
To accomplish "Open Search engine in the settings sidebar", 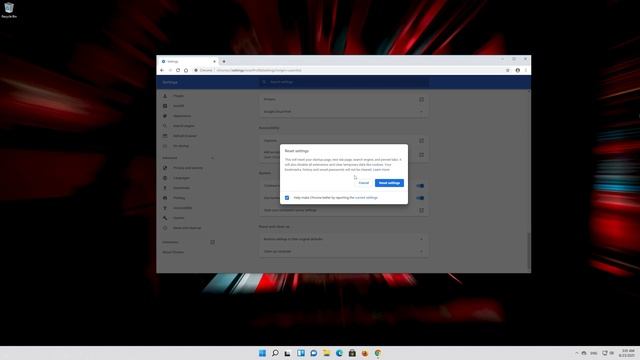I will coord(183,126).
